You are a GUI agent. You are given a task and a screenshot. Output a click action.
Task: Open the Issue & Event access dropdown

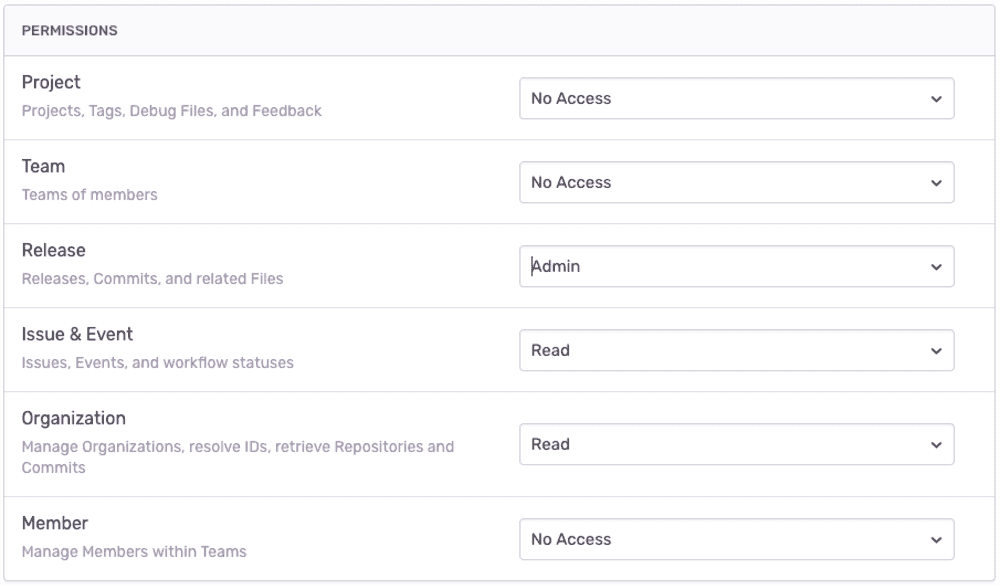pyautogui.click(x=736, y=350)
